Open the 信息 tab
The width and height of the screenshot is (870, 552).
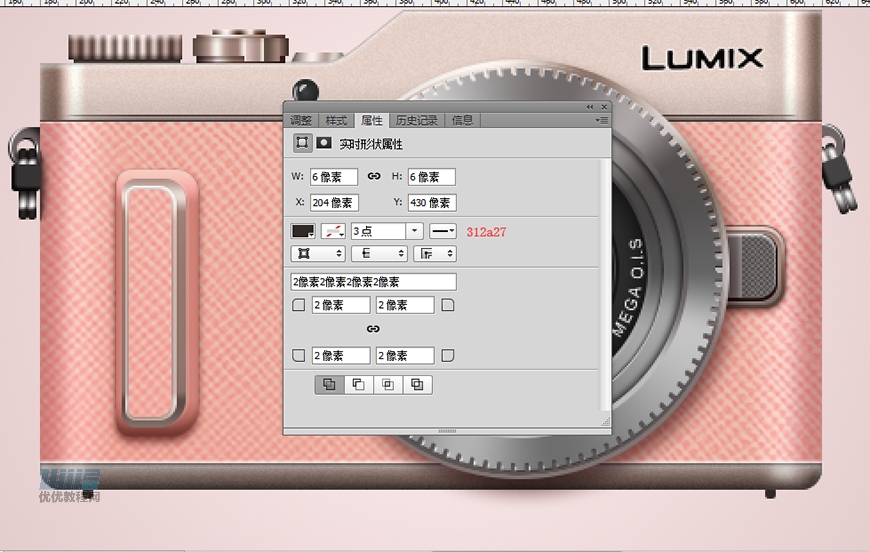point(462,120)
